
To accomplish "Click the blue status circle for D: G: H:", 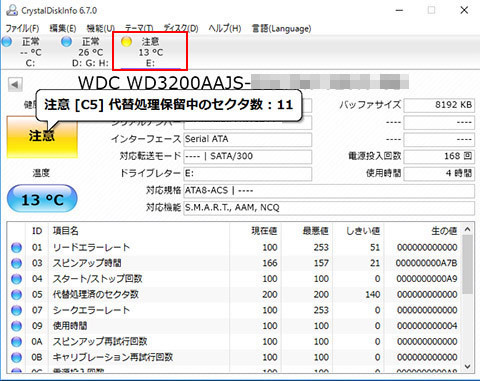I will [67, 42].
